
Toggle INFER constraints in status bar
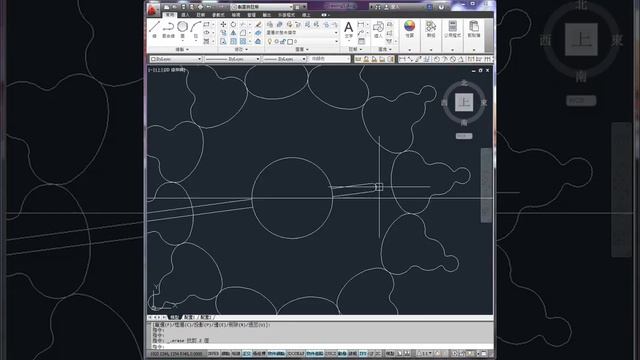tap(213, 353)
